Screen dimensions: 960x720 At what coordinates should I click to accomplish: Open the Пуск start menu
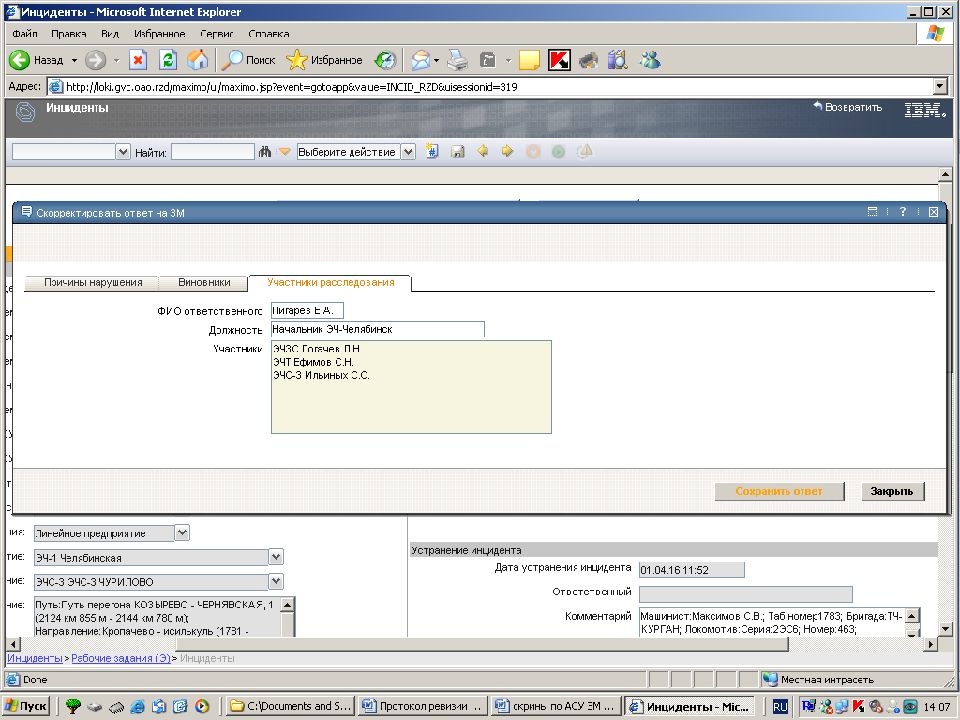coord(26,706)
